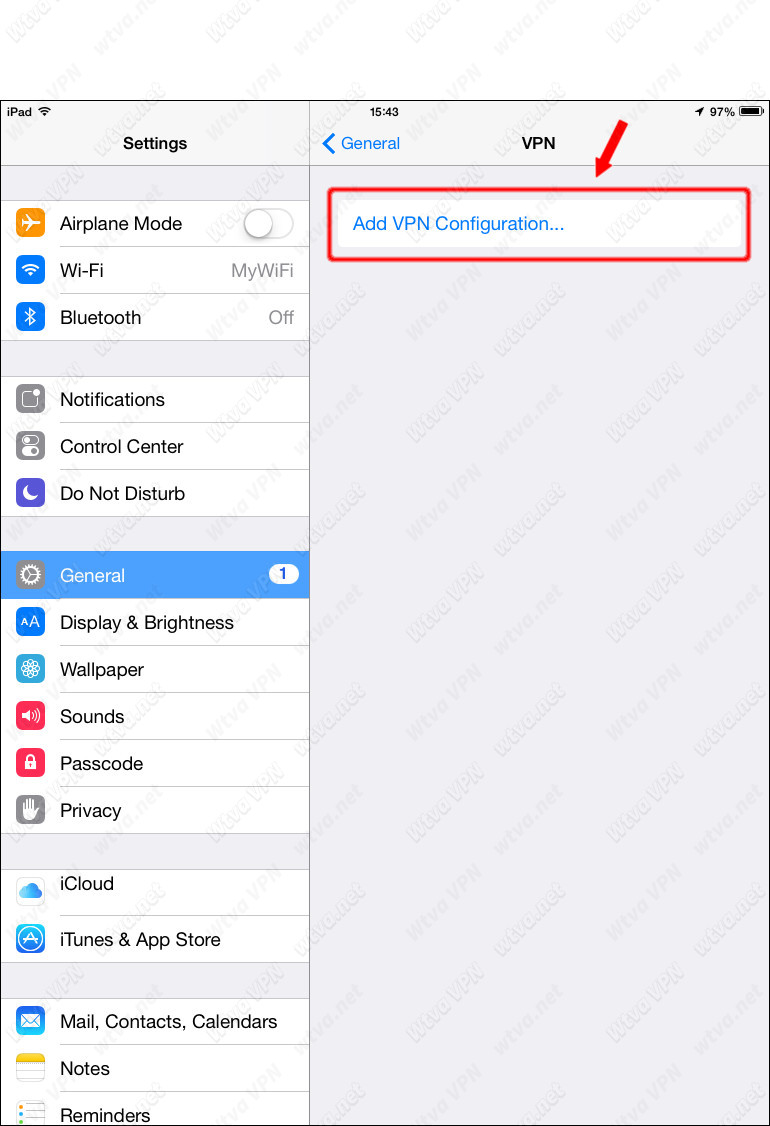Tap Add VPN Configuration link
This screenshot has width=770, height=1126.
click(x=458, y=224)
